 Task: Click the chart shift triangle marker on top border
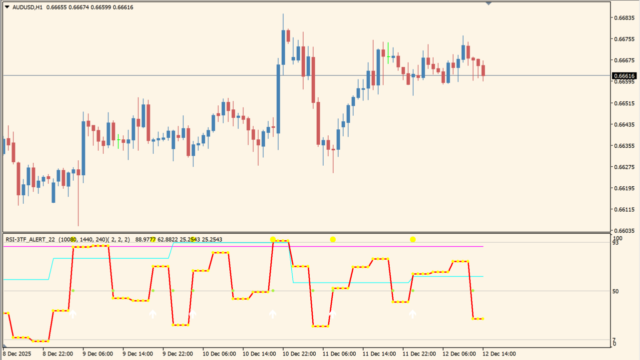pos(488,3)
